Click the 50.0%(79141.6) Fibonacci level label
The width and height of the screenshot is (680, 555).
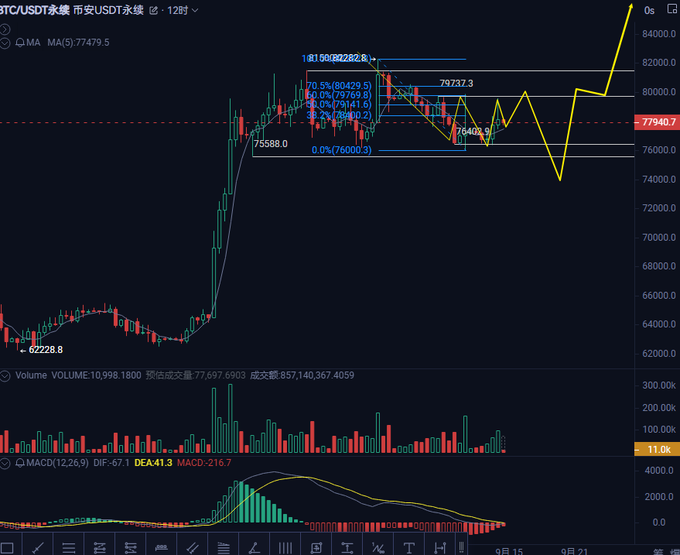coord(339,104)
